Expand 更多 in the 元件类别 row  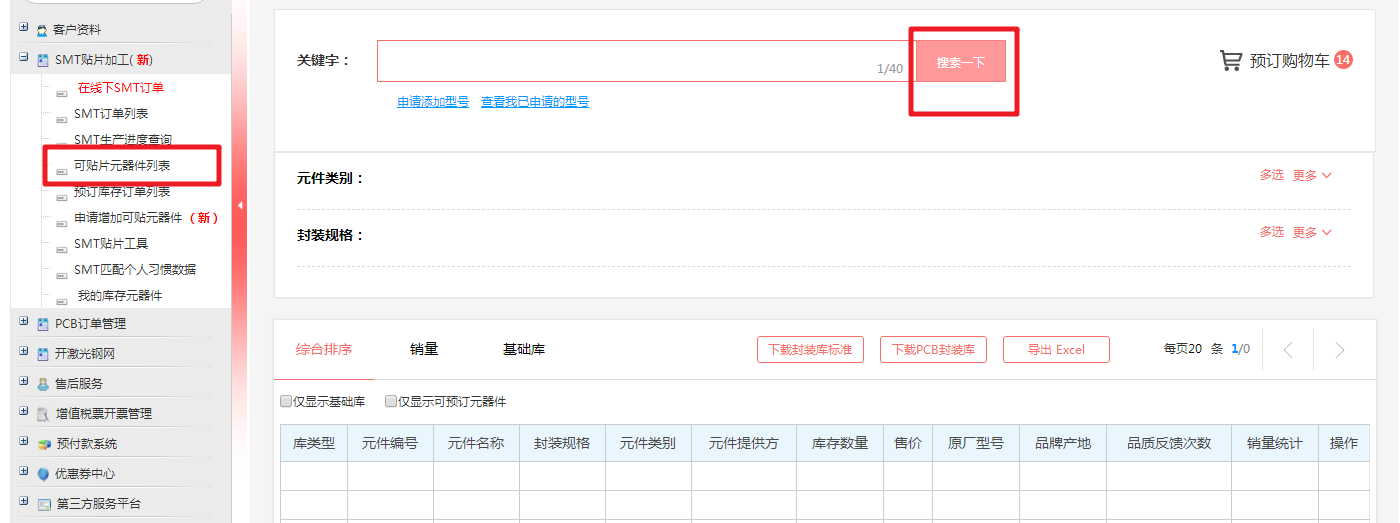[1312, 175]
